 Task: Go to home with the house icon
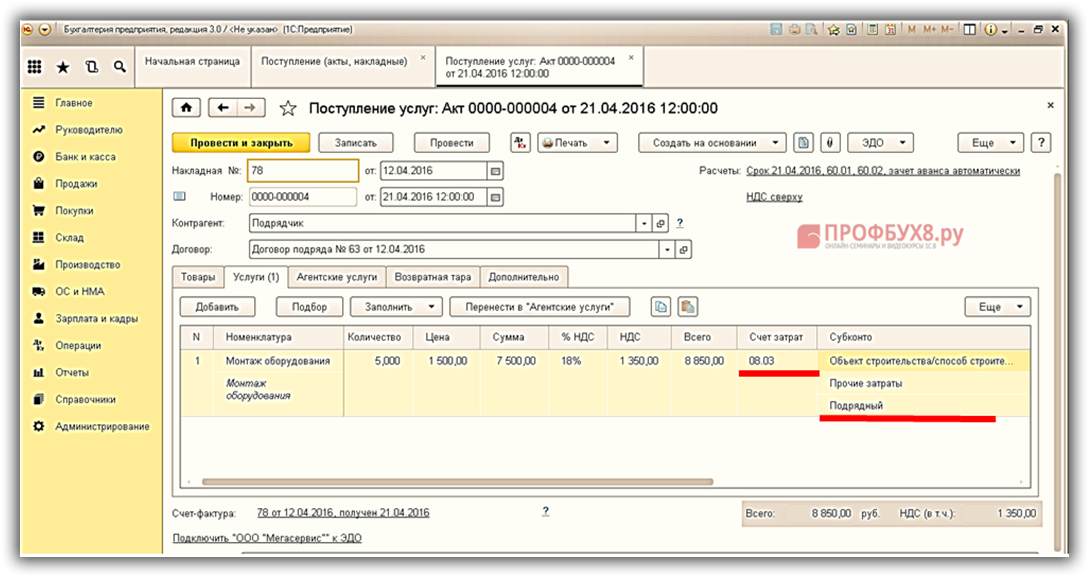187,108
